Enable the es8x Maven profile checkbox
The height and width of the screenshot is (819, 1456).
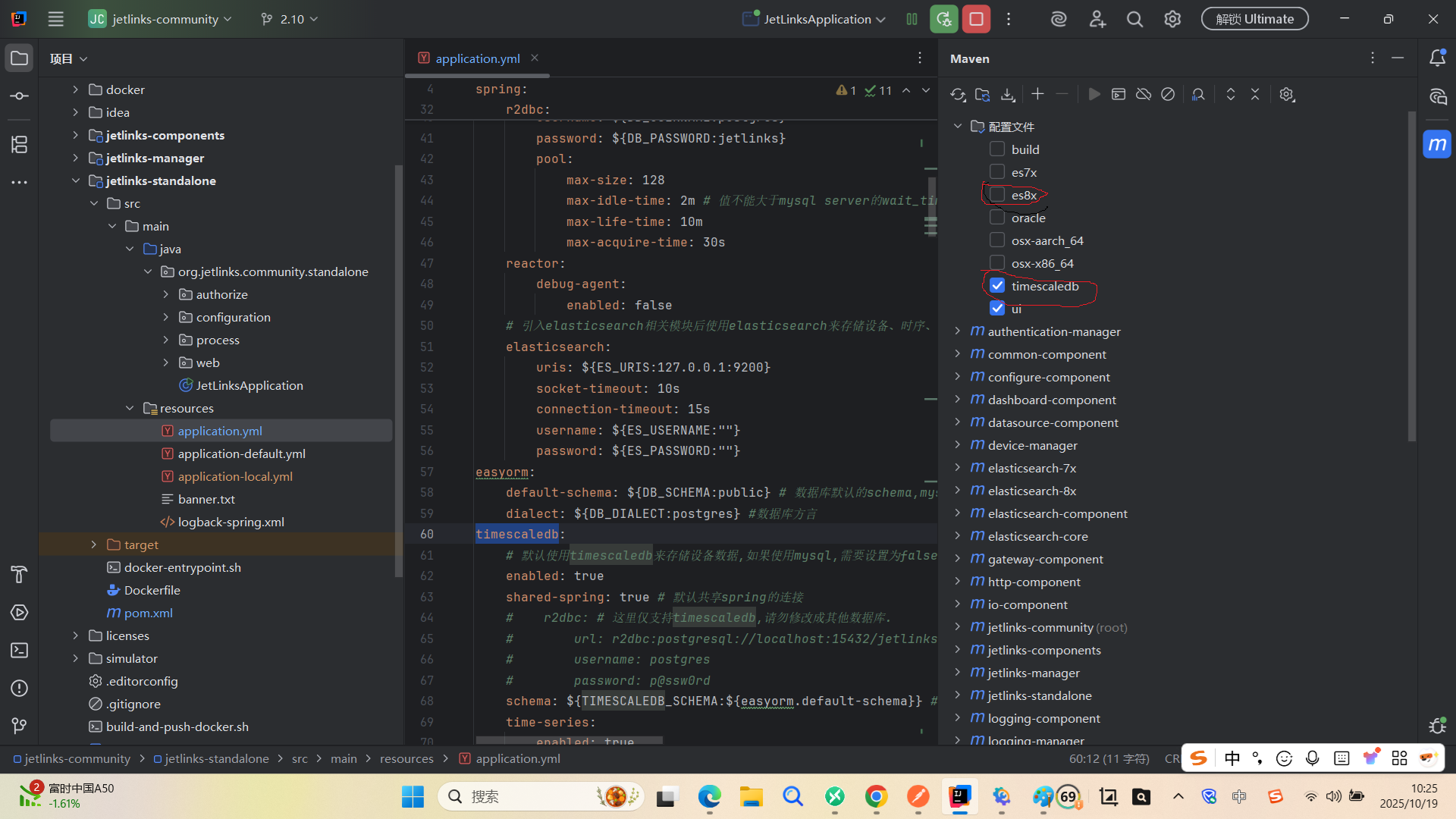click(997, 195)
